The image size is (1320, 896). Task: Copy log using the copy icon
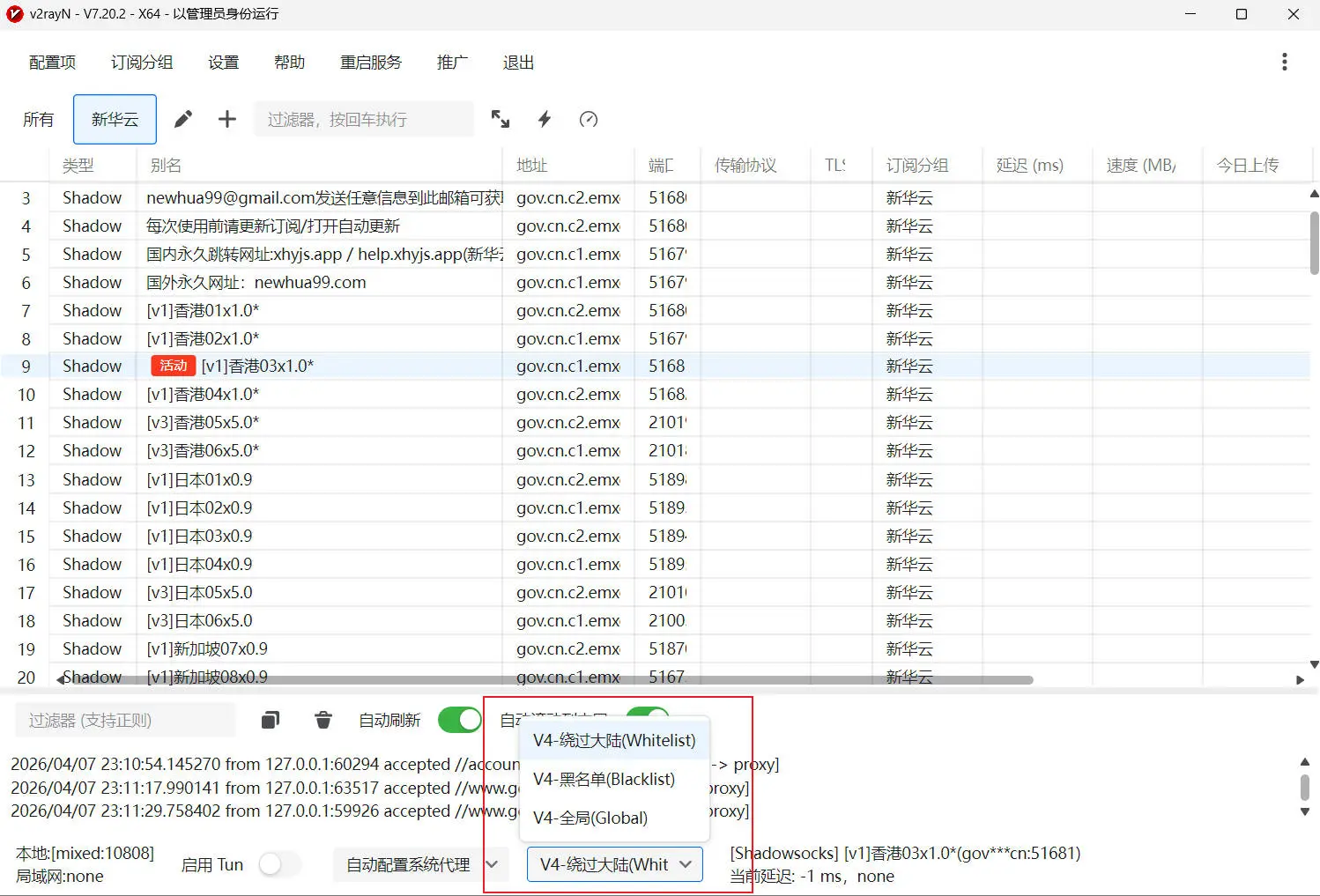pyautogui.click(x=271, y=720)
